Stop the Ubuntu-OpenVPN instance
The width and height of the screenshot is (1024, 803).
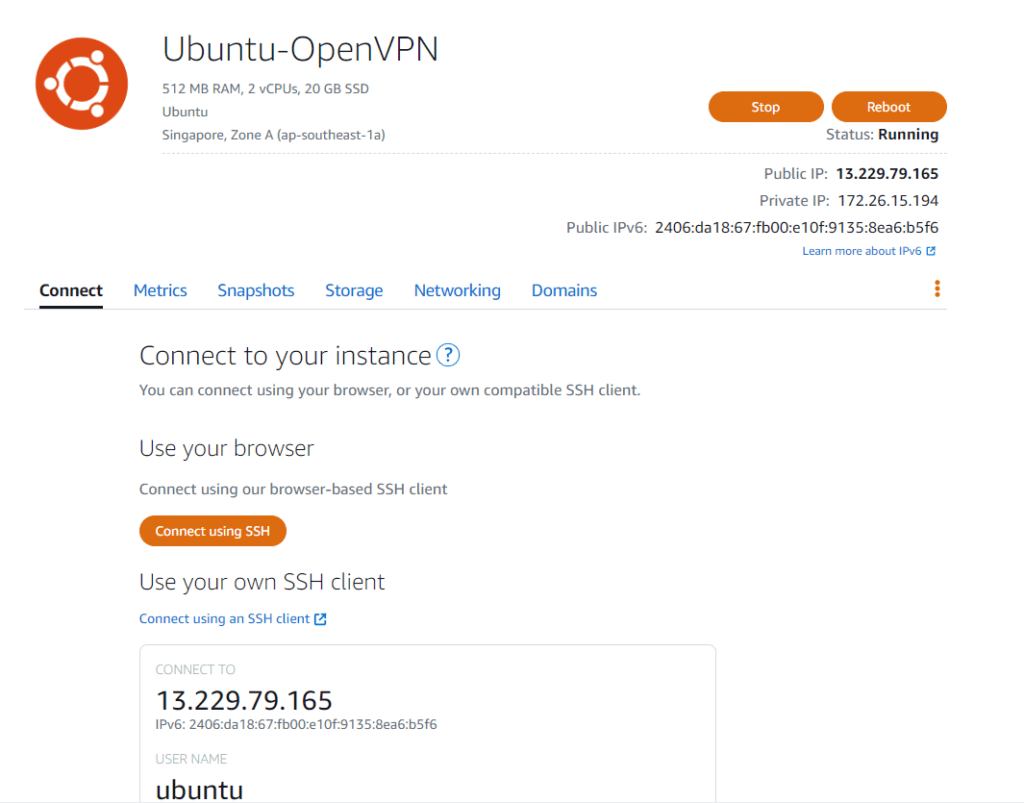(x=765, y=107)
